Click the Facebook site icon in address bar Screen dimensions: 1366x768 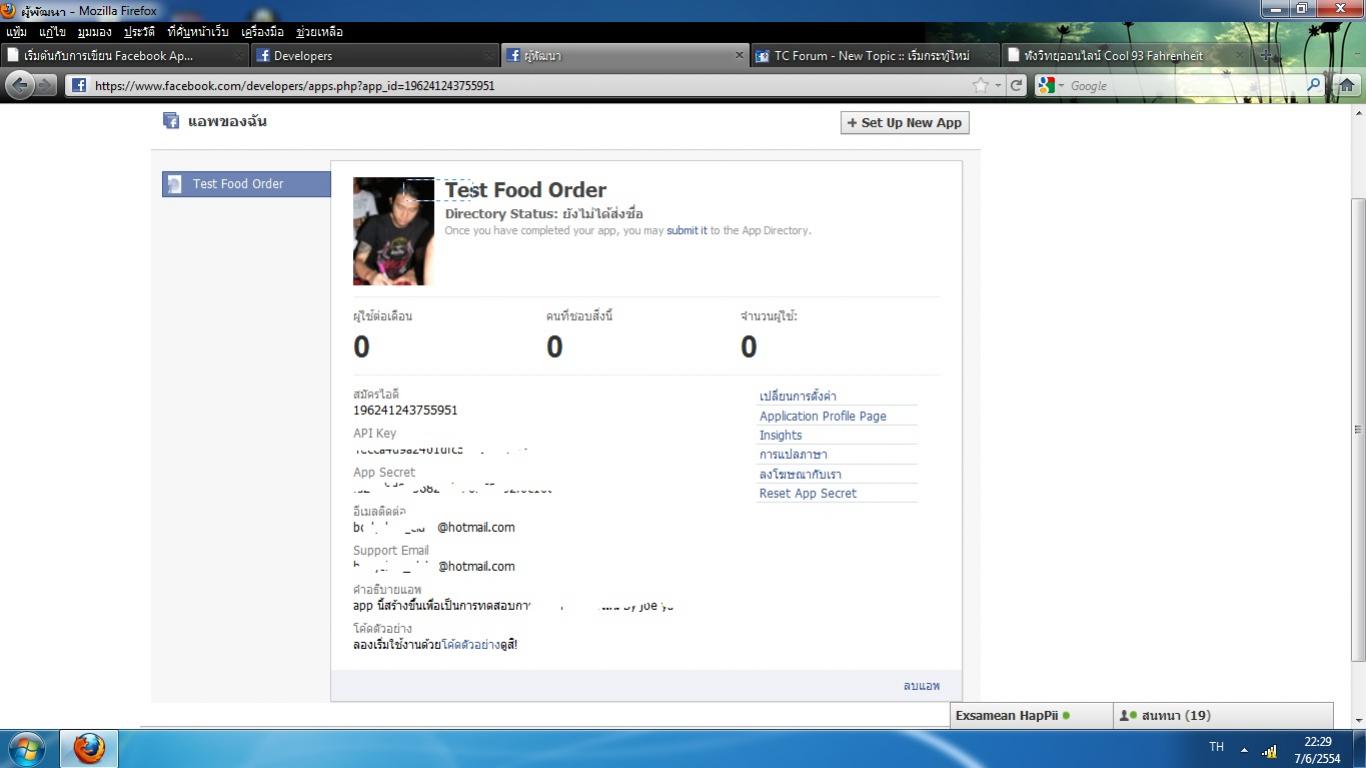78,86
